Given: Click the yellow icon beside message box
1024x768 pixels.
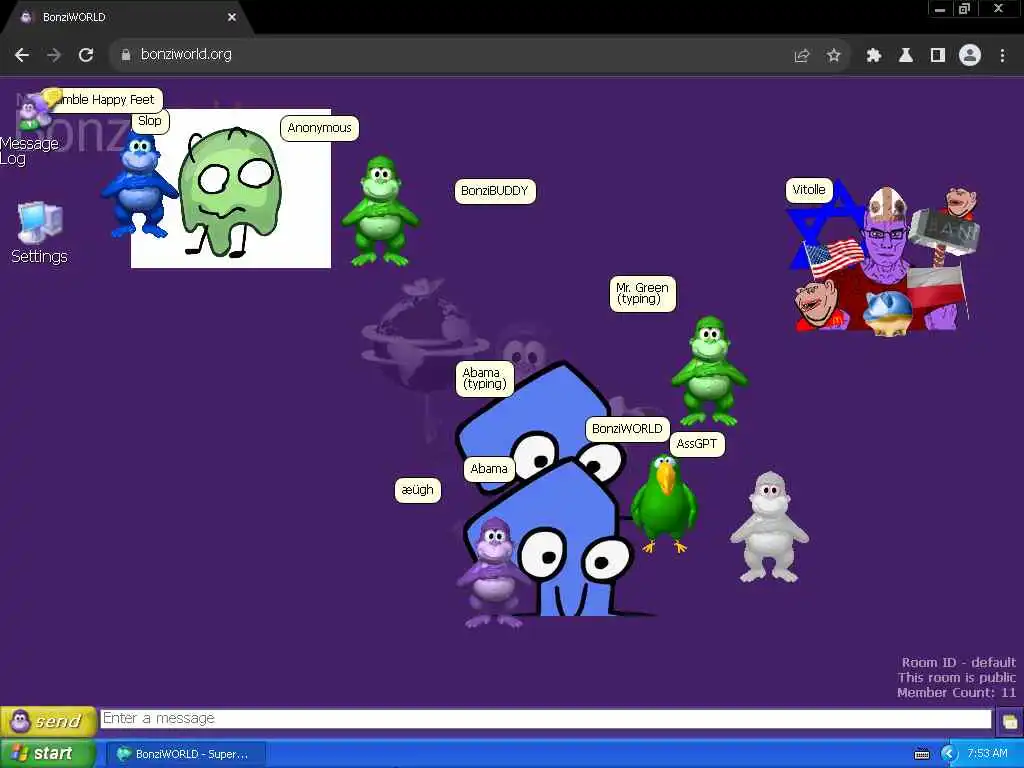Looking at the screenshot, I should 1009,722.
